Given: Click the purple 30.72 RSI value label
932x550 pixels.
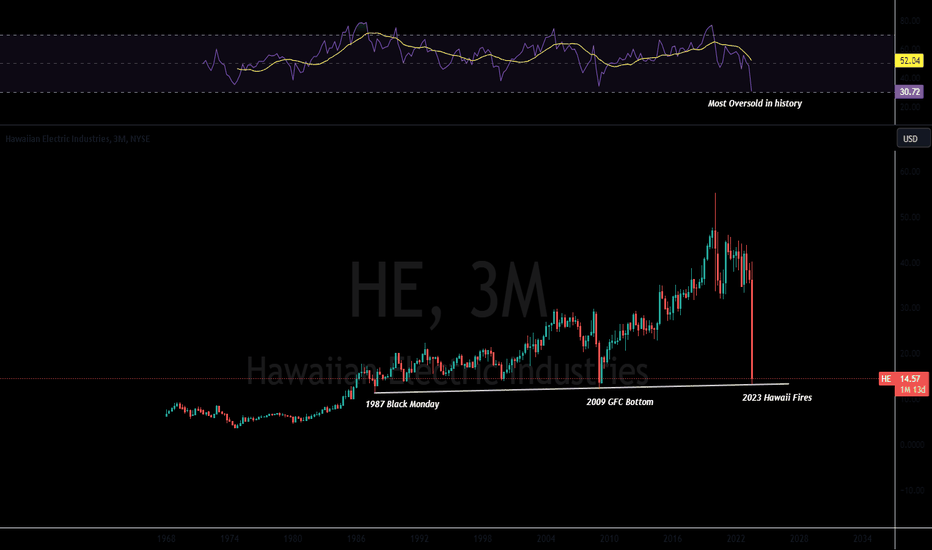Looking at the screenshot, I should coord(909,92).
